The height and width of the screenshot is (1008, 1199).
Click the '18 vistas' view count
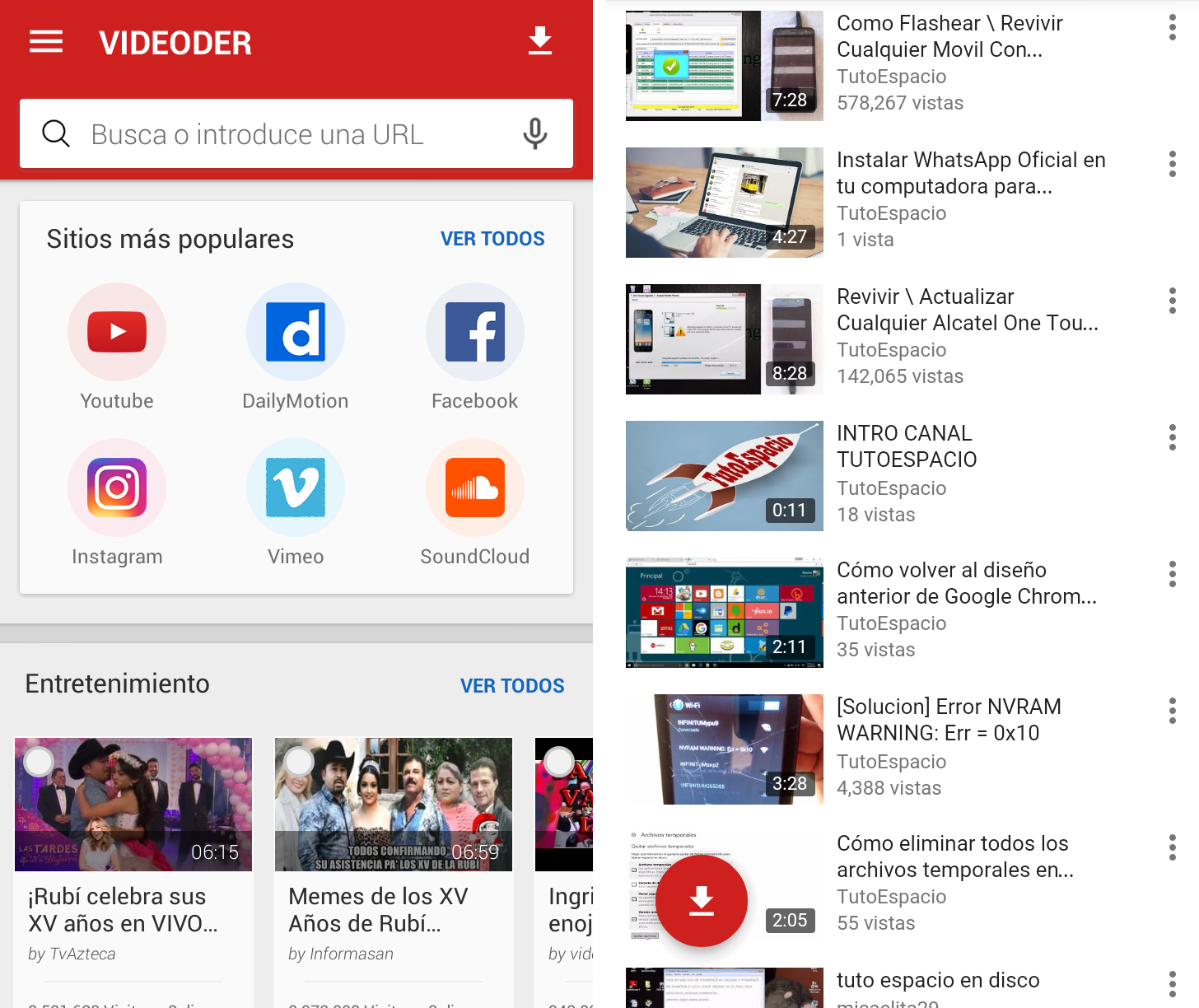pos(876,515)
